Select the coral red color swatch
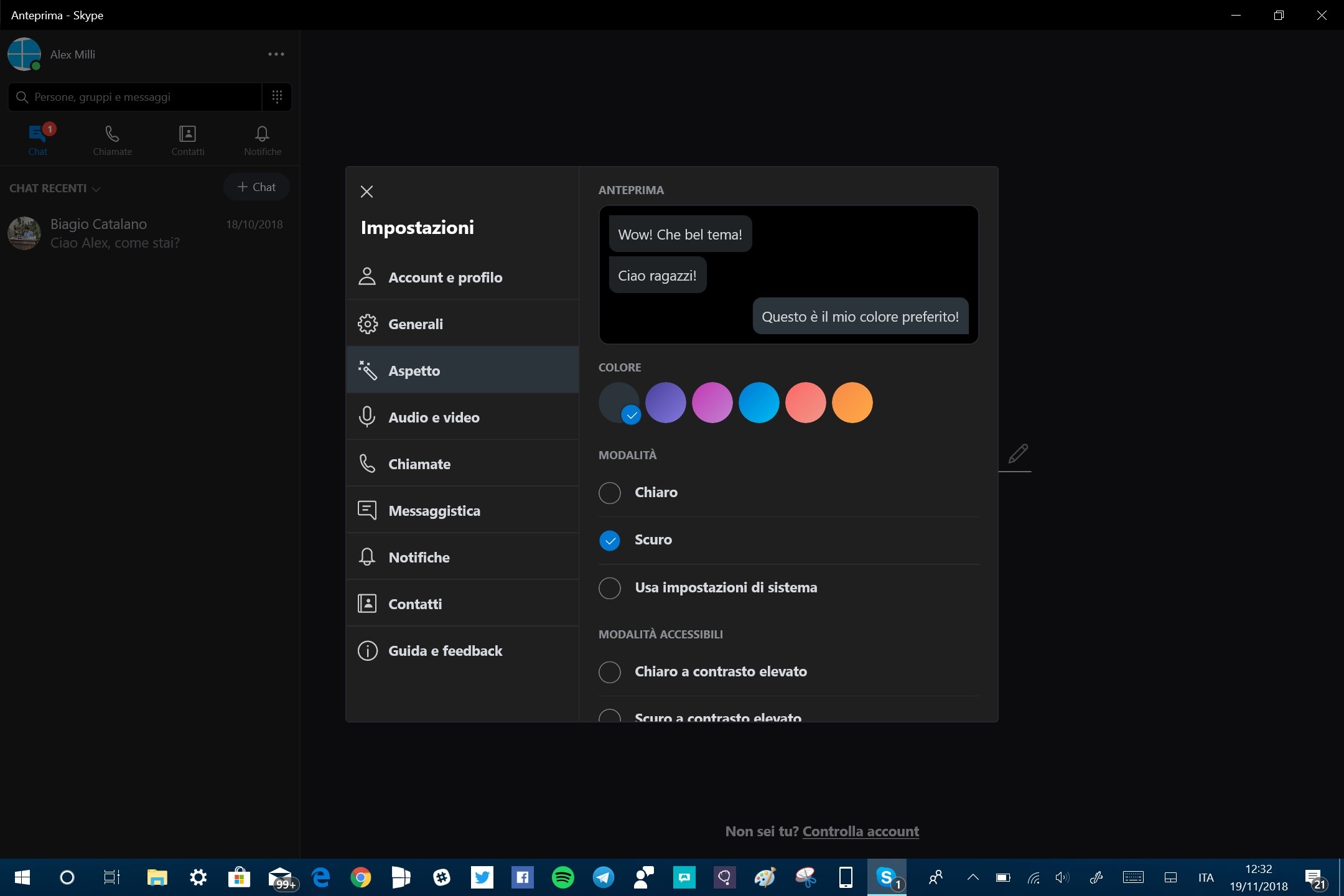This screenshot has height=896, width=1344. [806, 403]
